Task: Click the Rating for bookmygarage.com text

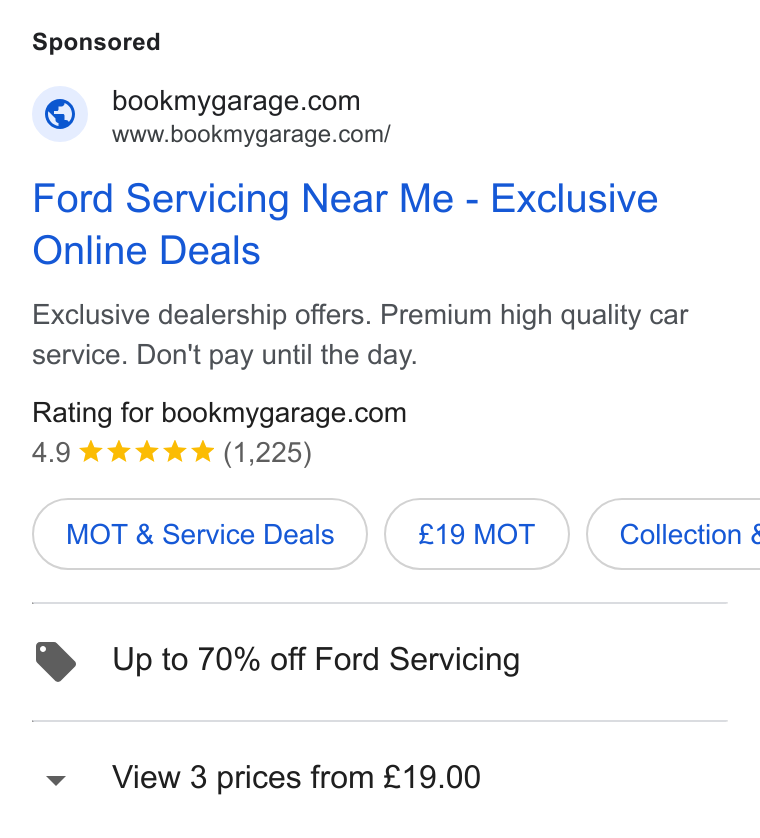Action: pyautogui.click(x=220, y=413)
